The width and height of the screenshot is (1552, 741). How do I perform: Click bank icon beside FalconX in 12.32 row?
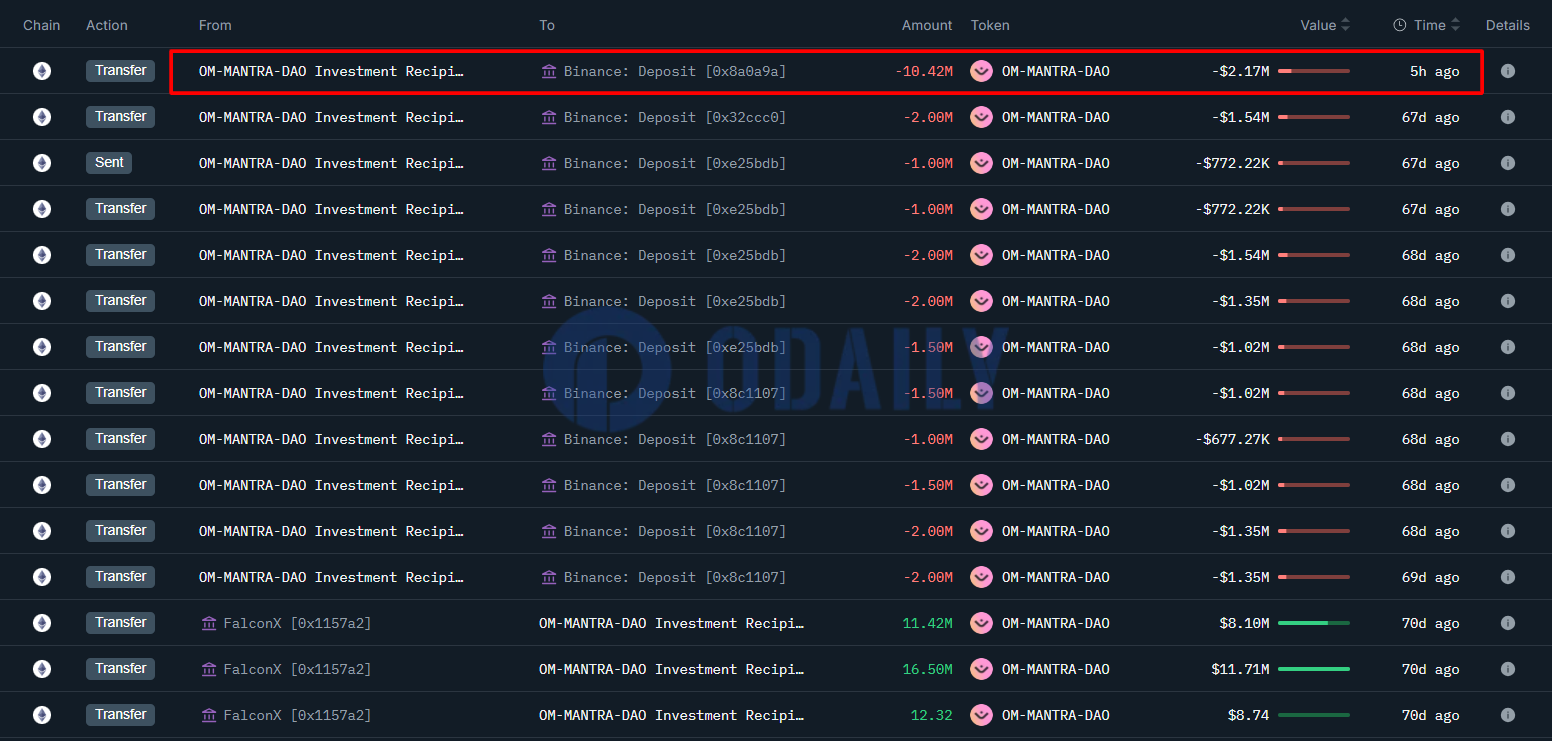tap(209, 715)
